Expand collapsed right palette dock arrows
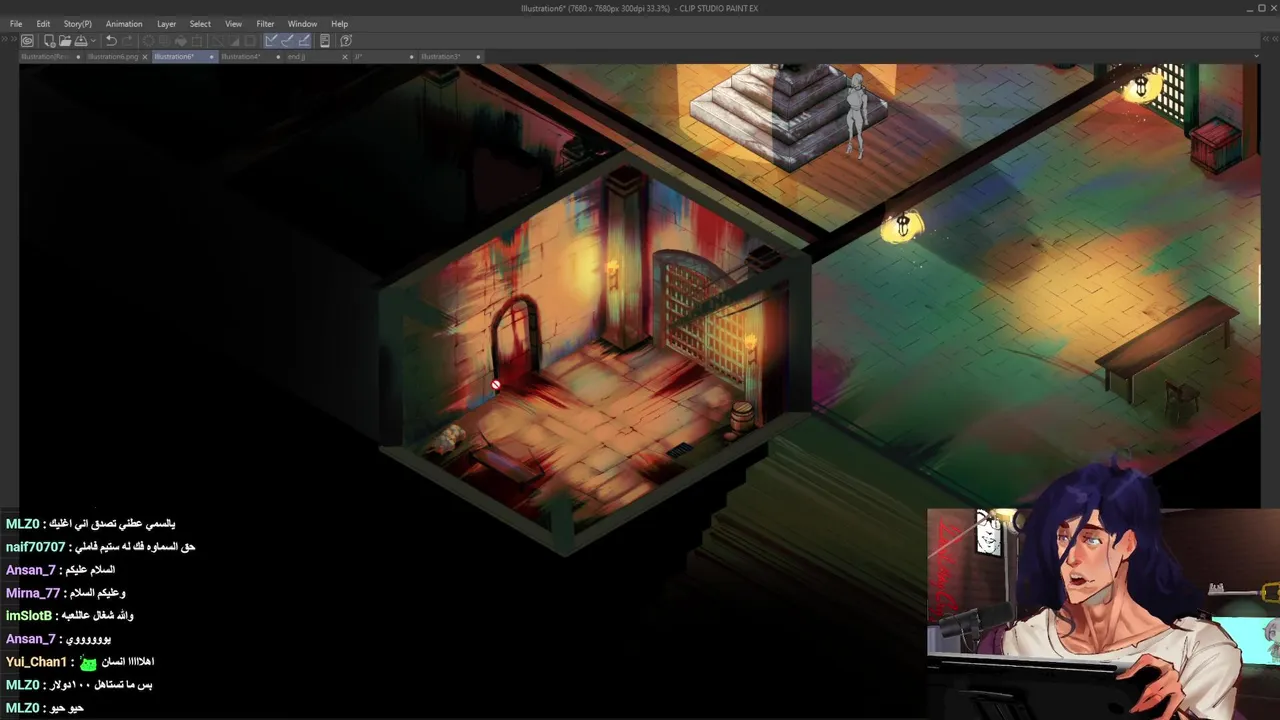 [1269, 39]
